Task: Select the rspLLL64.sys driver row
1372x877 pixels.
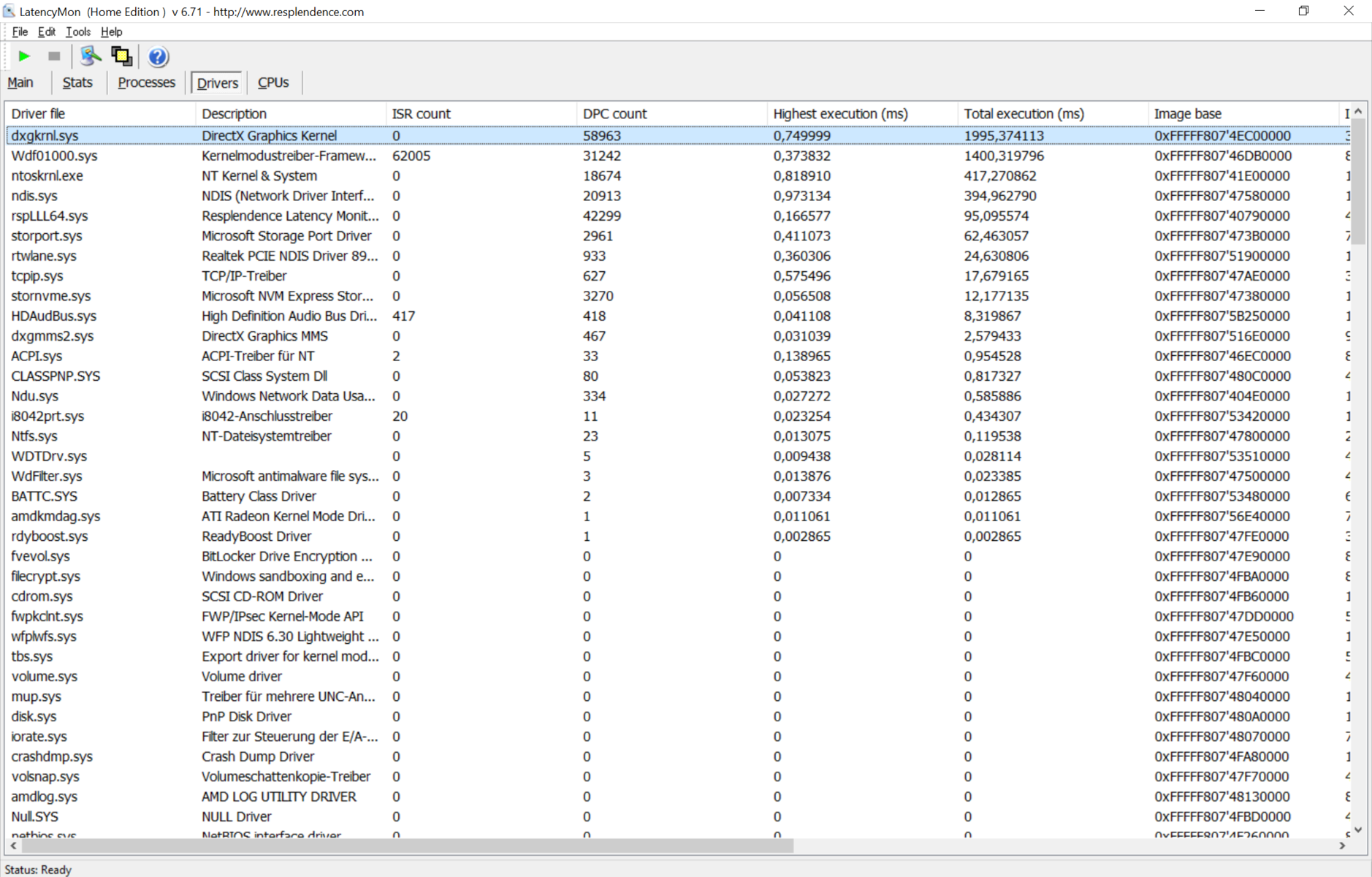Action: (678, 216)
